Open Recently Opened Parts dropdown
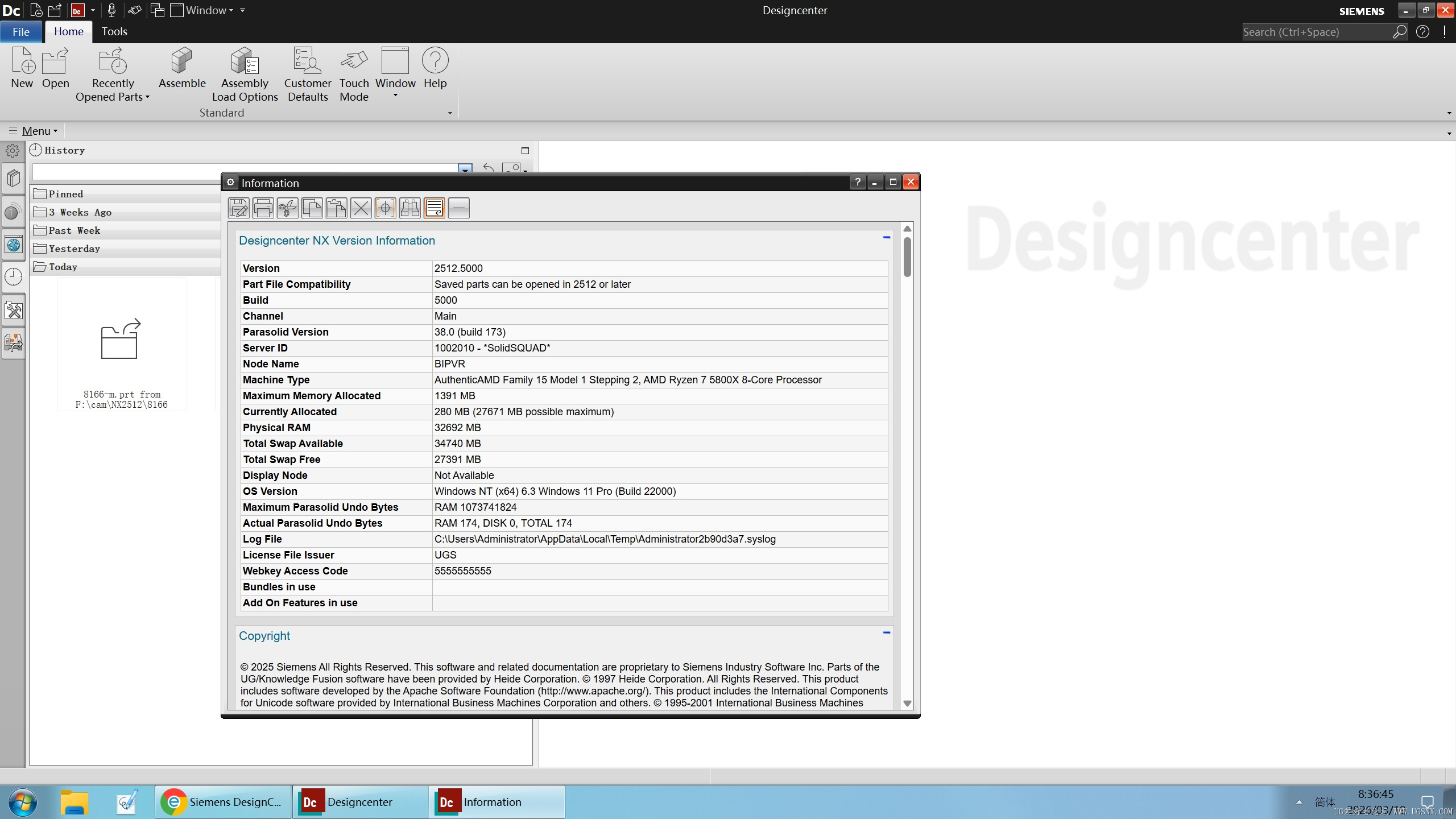 tap(113, 75)
